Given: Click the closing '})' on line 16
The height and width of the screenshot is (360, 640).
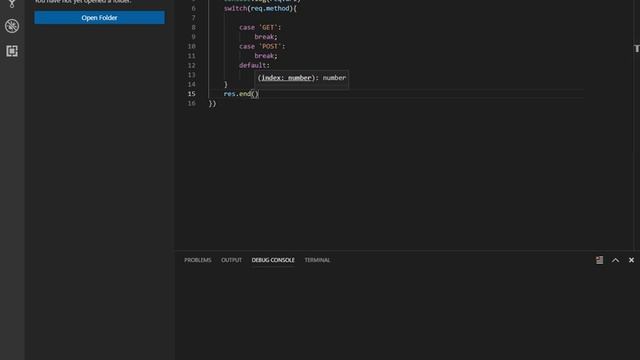Looking at the screenshot, I should coord(212,104).
